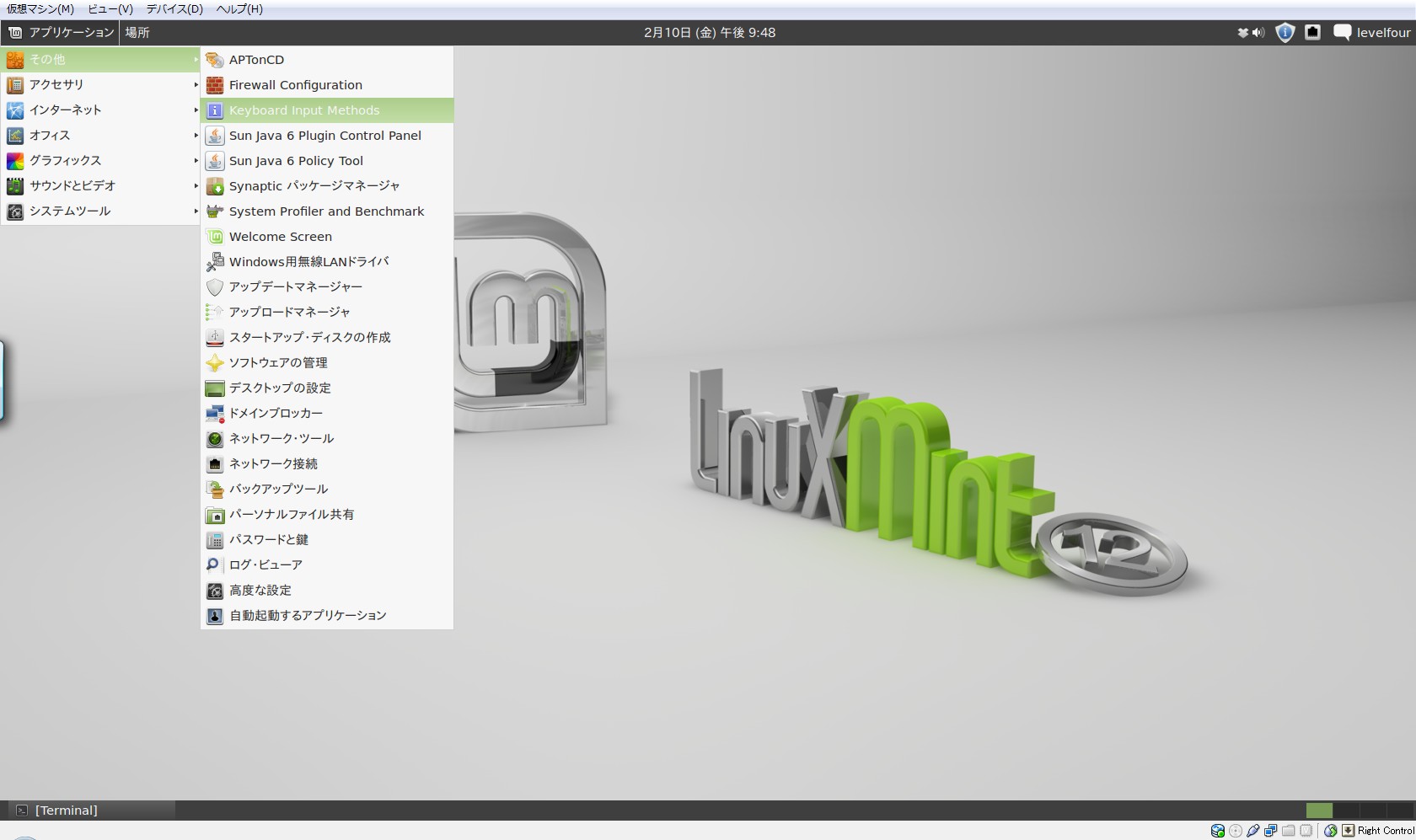Click the アップデートマネージャー shield icon

(x=215, y=287)
